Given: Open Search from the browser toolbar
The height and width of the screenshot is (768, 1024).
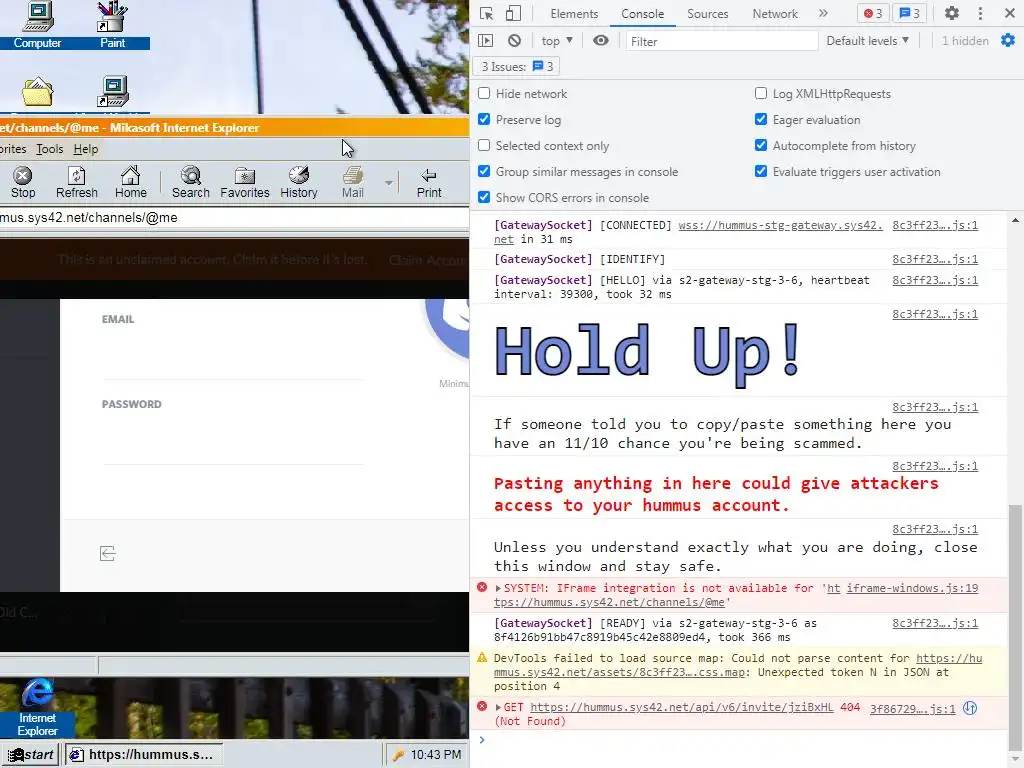Looking at the screenshot, I should pos(191,182).
